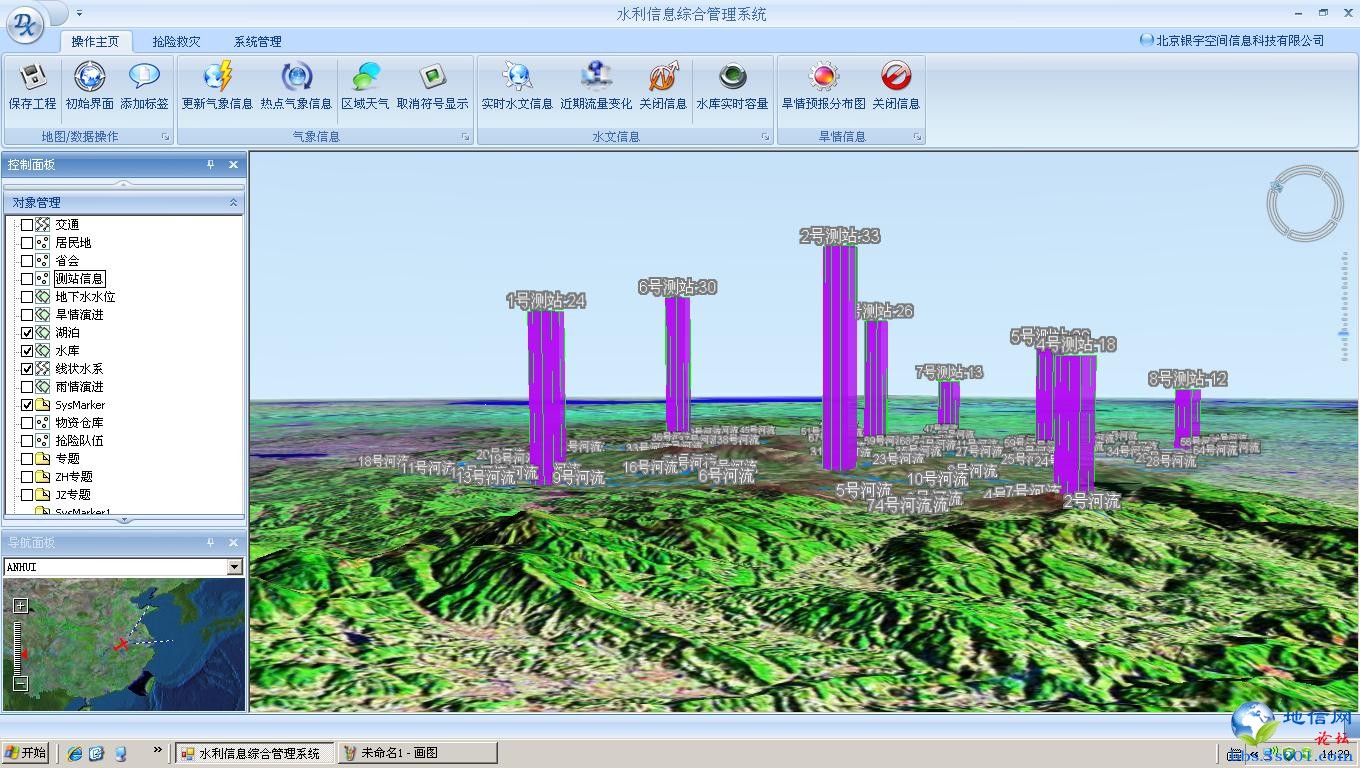The width and height of the screenshot is (1360, 768).
Task: Click the SysMarker folder icon
Action: coord(43,405)
